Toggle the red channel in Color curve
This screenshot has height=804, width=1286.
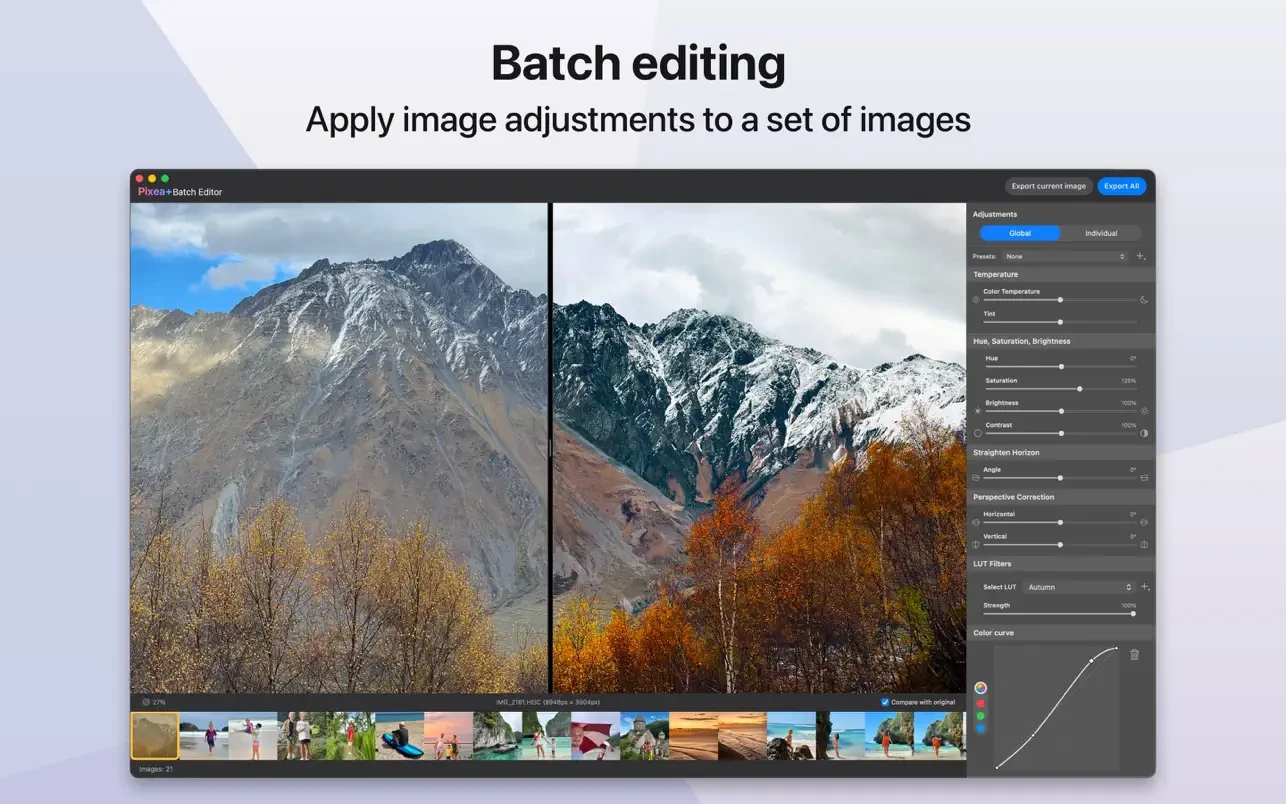click(x=981, y=703)
